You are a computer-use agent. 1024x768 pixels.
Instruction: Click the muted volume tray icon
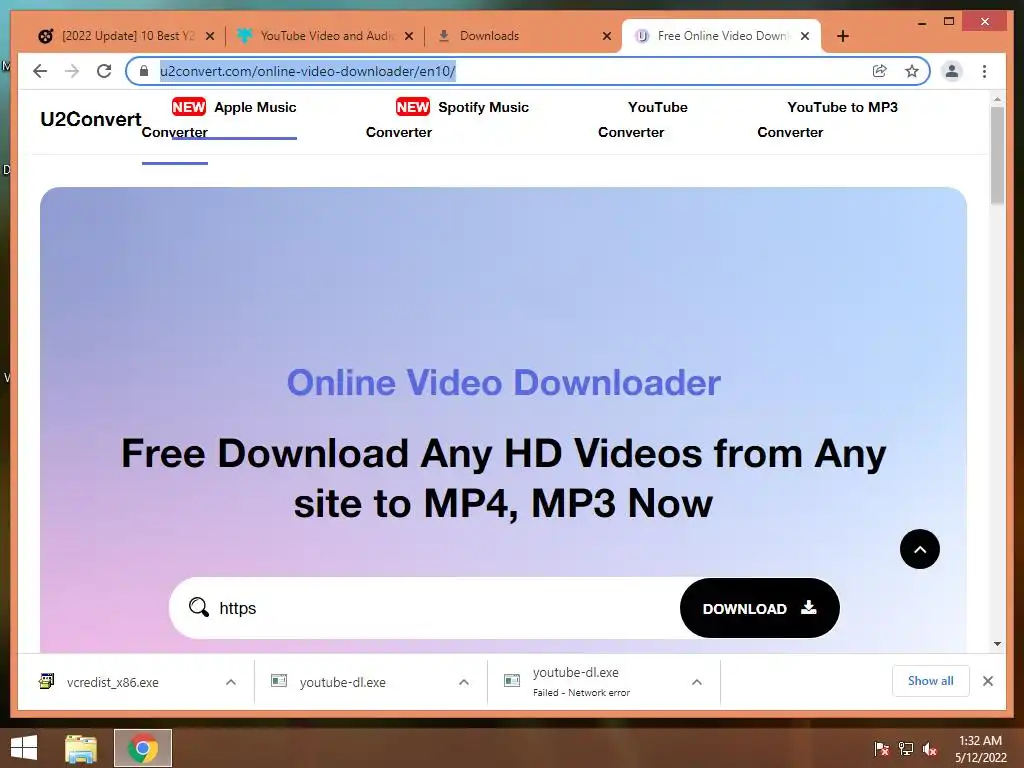(930, 749)
